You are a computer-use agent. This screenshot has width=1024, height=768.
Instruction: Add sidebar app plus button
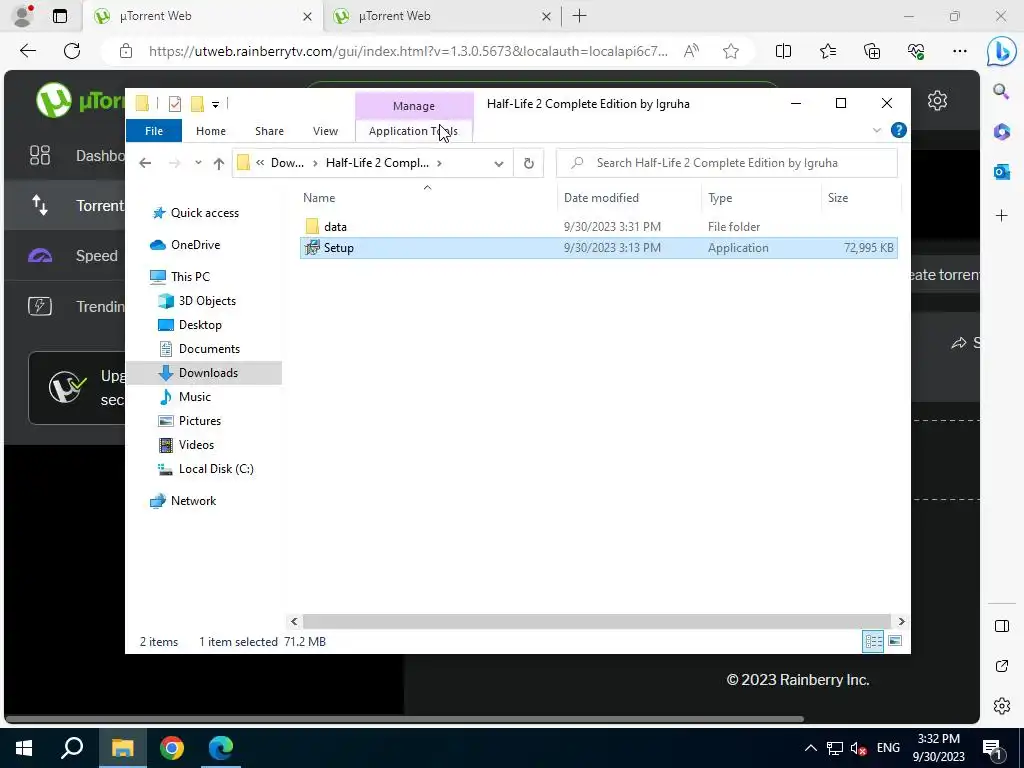pyautogui.click(x=1001, y=215)
